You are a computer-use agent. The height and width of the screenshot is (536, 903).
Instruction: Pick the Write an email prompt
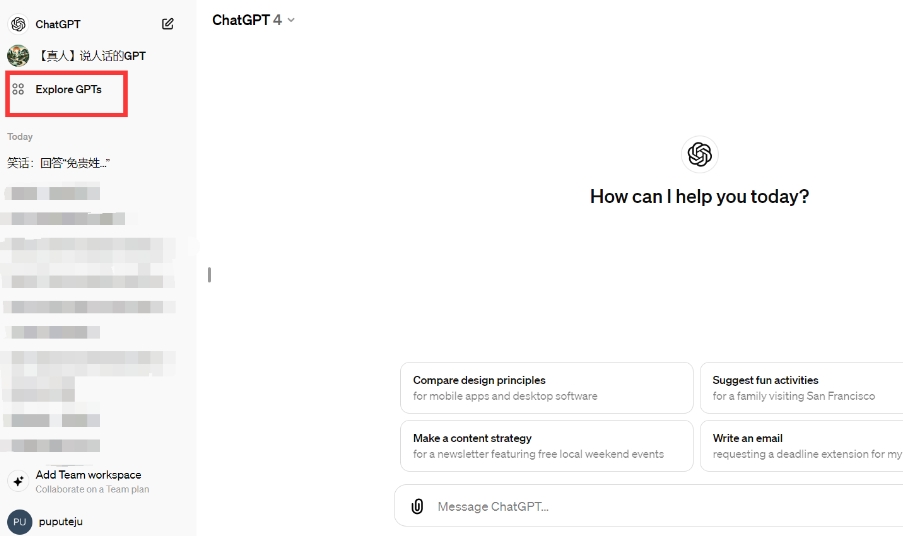coord(800,446)
